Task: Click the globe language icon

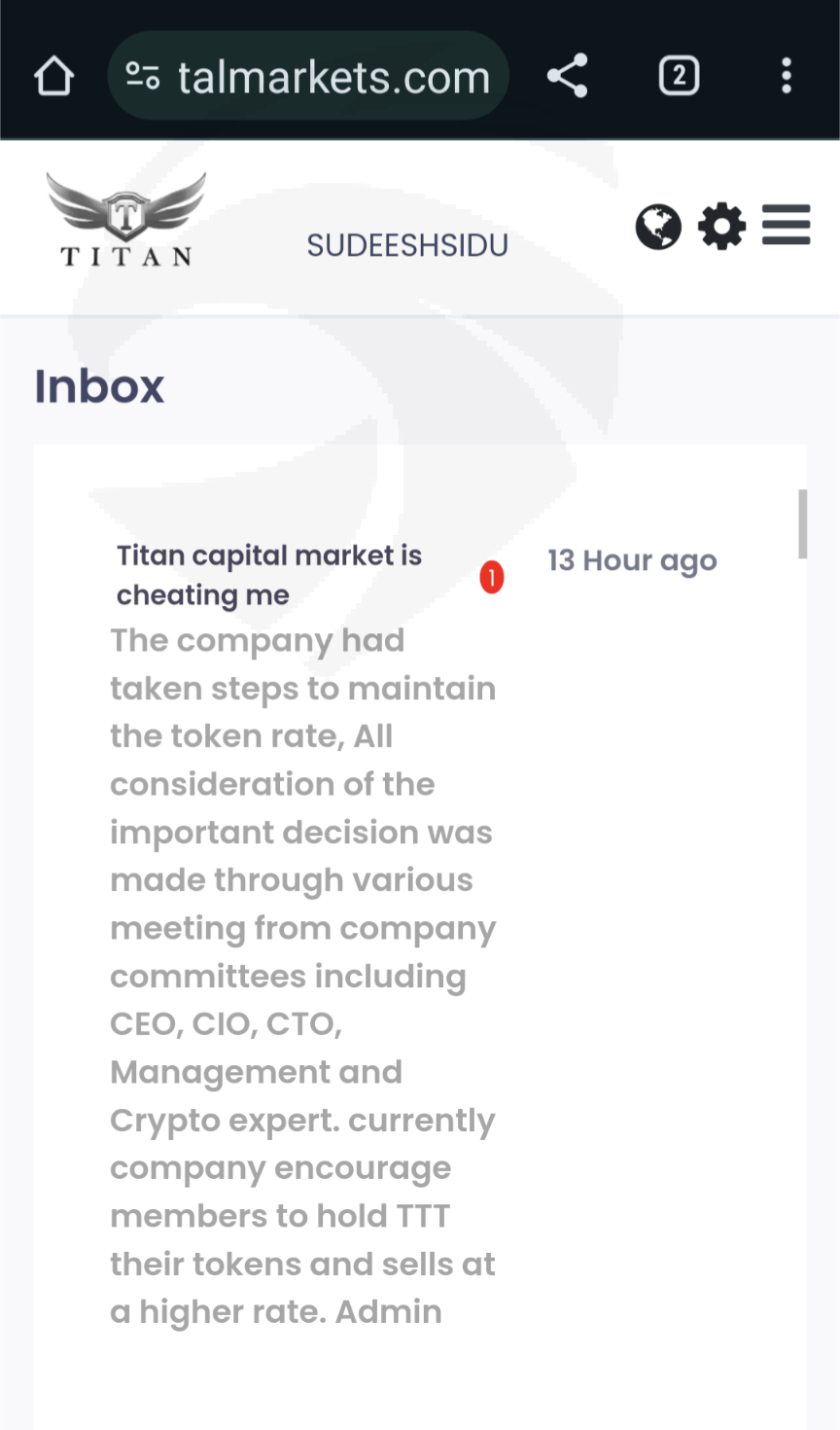Action: [x=658, y=228]
